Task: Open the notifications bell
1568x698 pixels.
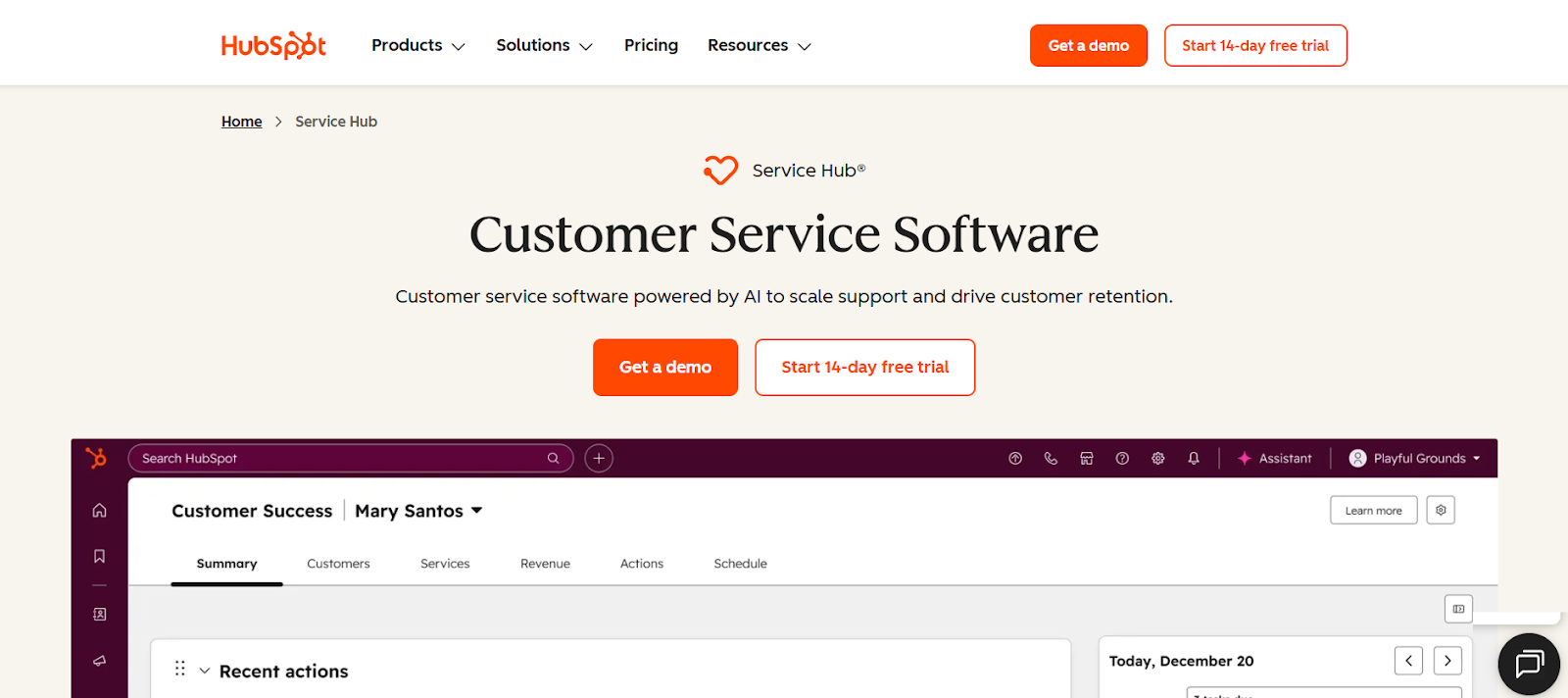Action: [x=1194, y=458]
